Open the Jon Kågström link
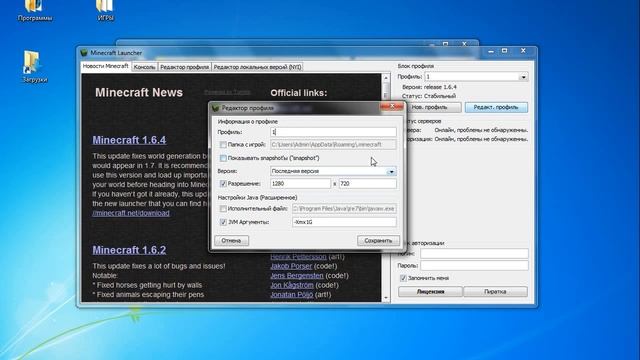The image size is (640, 360). [x=292, y=285]
